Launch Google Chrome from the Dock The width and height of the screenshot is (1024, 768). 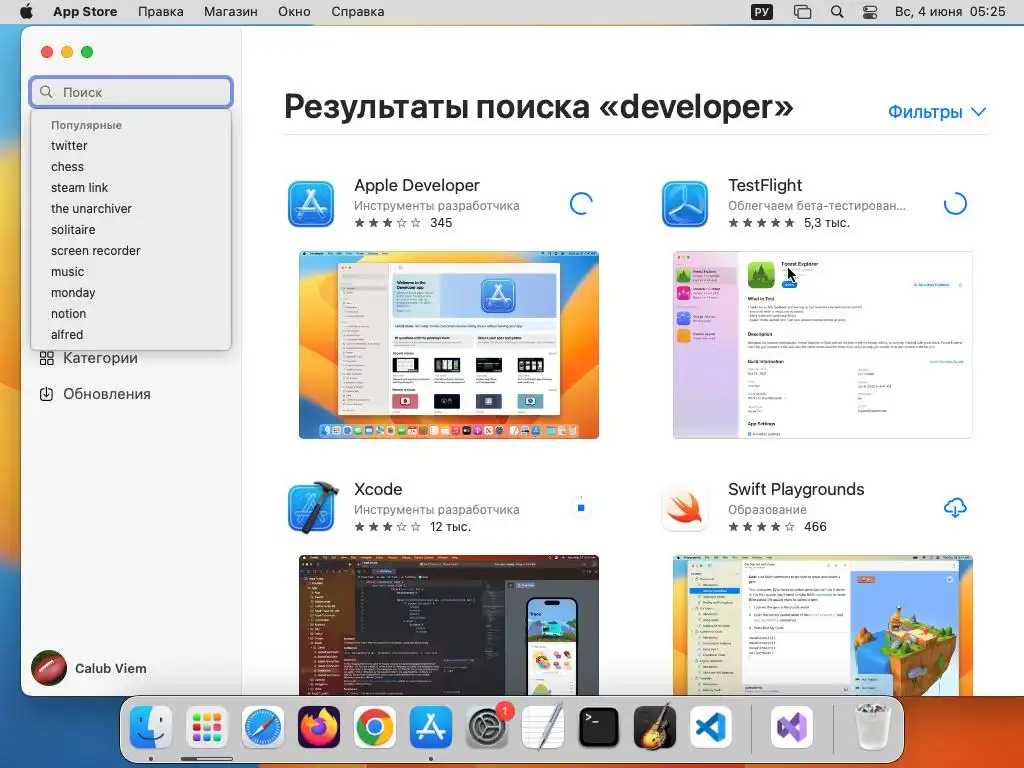[375, 727]
